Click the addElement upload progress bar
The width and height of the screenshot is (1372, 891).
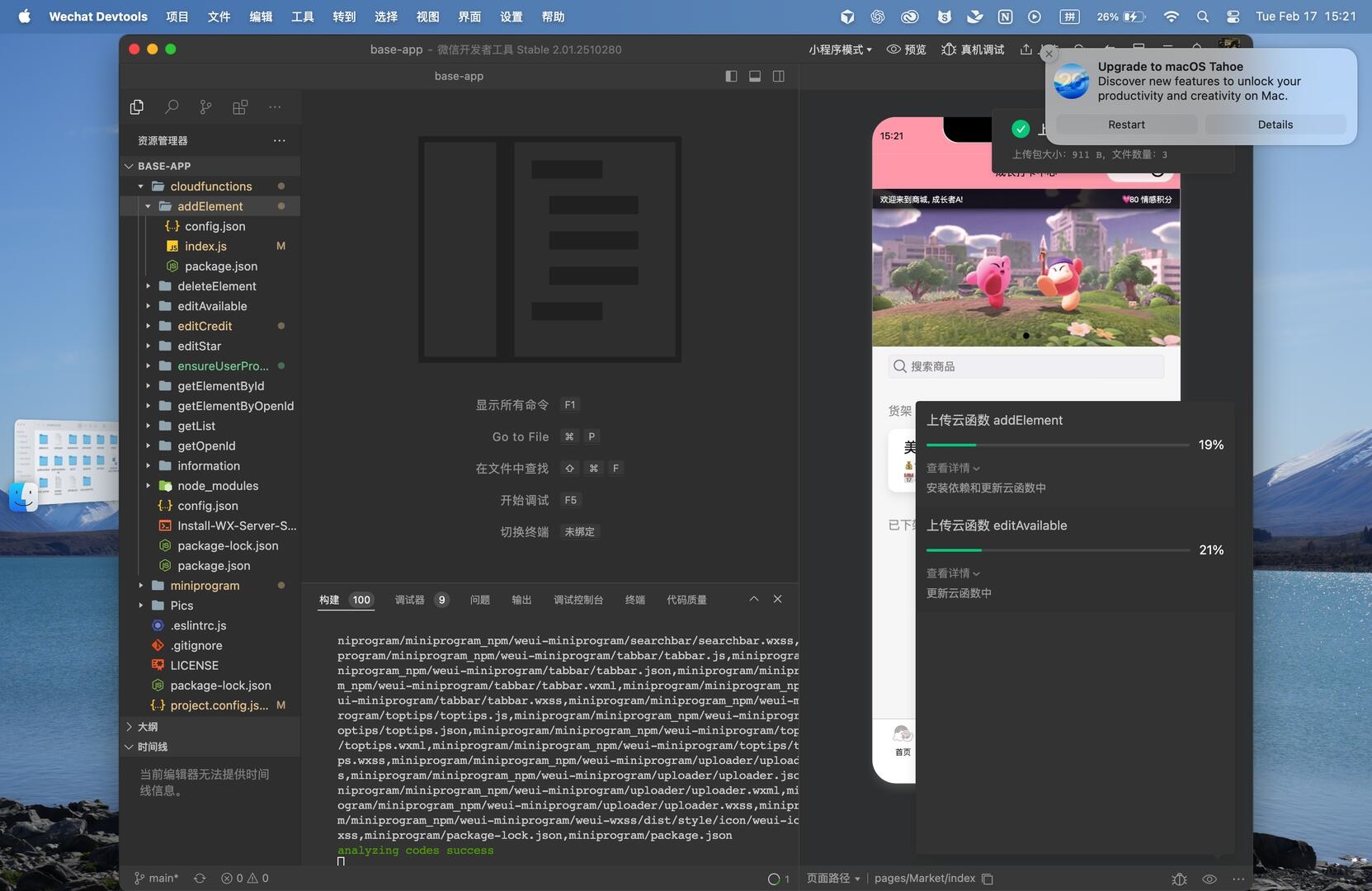(1058, 445)
